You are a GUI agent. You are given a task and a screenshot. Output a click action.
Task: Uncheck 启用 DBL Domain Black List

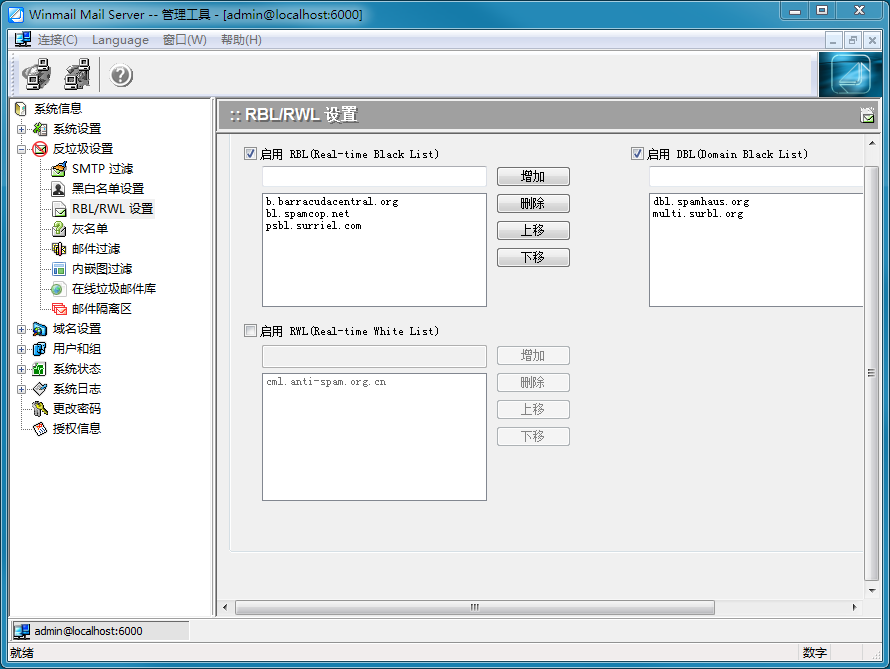pyautogui.click(x=637, y=155)
